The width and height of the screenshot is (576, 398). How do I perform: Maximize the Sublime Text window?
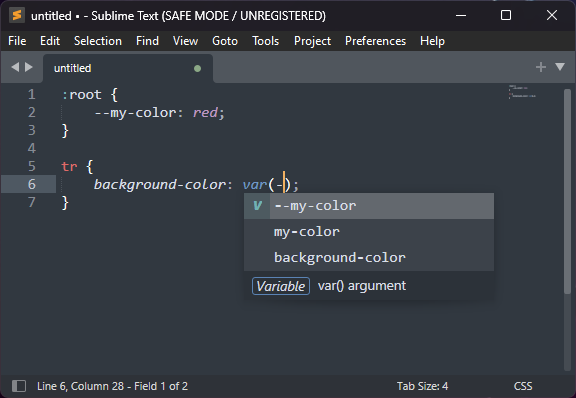click(x=506, y=15)
